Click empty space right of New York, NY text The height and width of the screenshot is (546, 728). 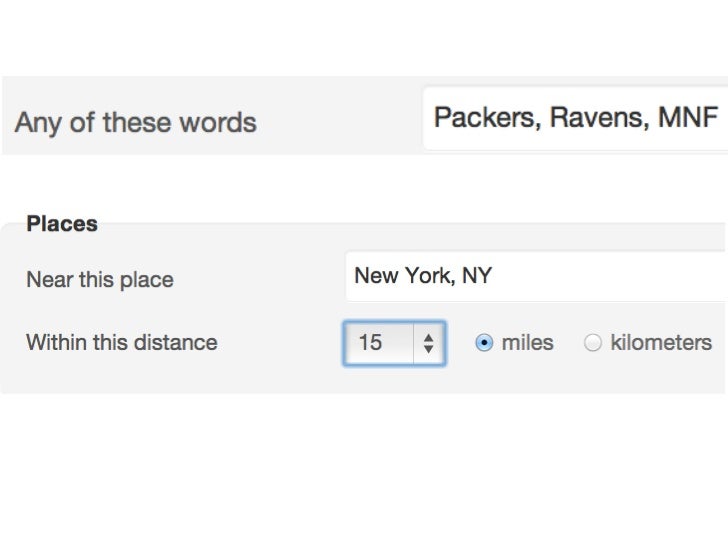608,276
